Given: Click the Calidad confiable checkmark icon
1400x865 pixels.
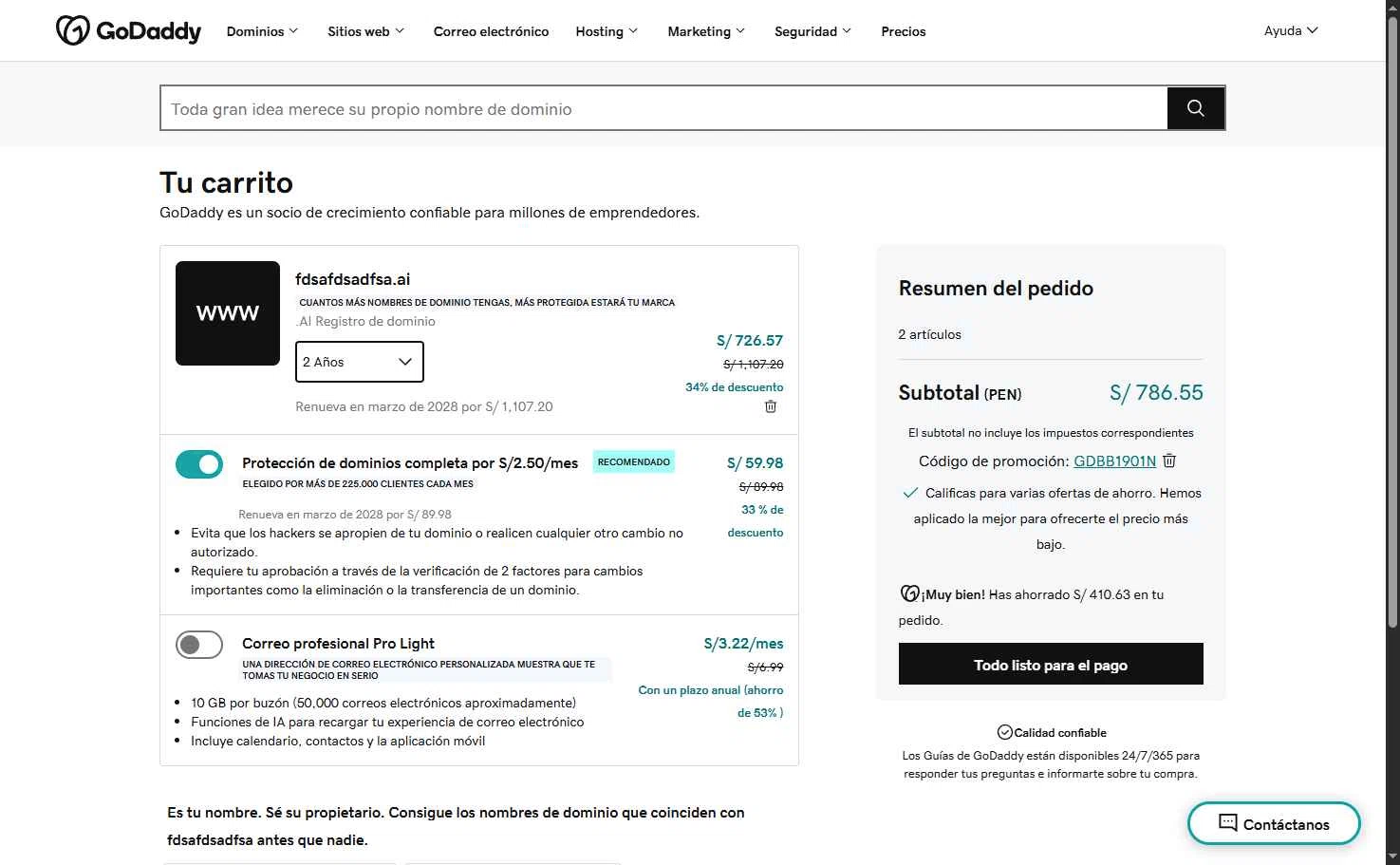Looking at the screenshot, I should [x=1004, y=732].
